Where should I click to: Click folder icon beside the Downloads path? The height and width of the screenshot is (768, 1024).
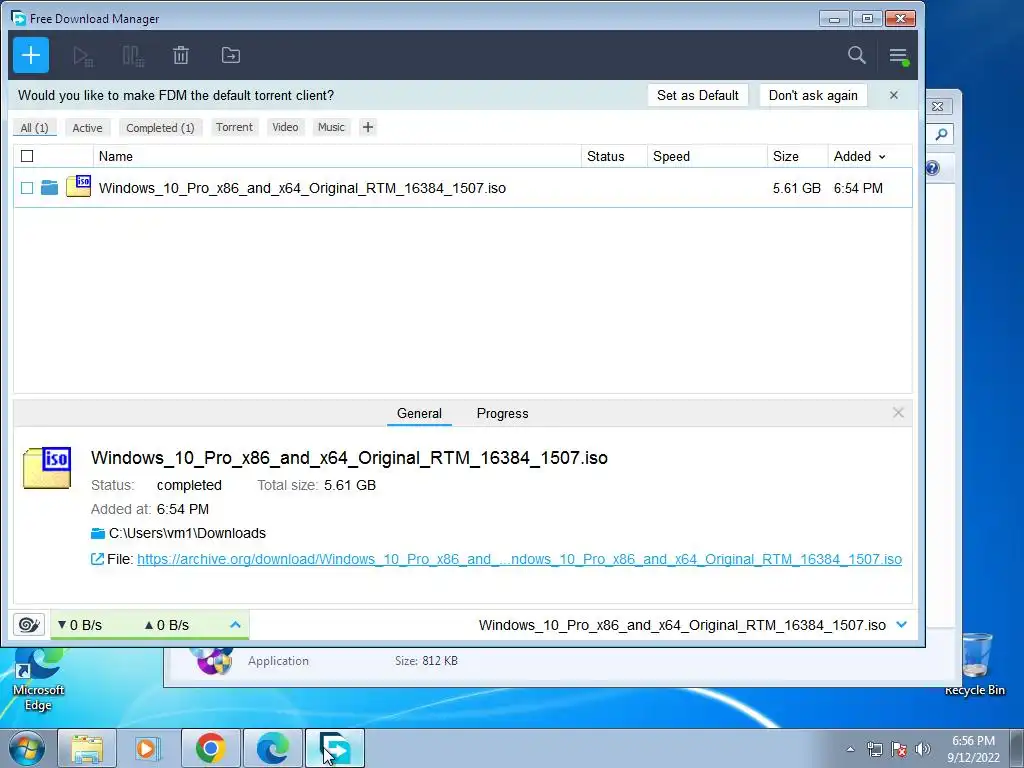pyautogui.click(x=98, y=534)
